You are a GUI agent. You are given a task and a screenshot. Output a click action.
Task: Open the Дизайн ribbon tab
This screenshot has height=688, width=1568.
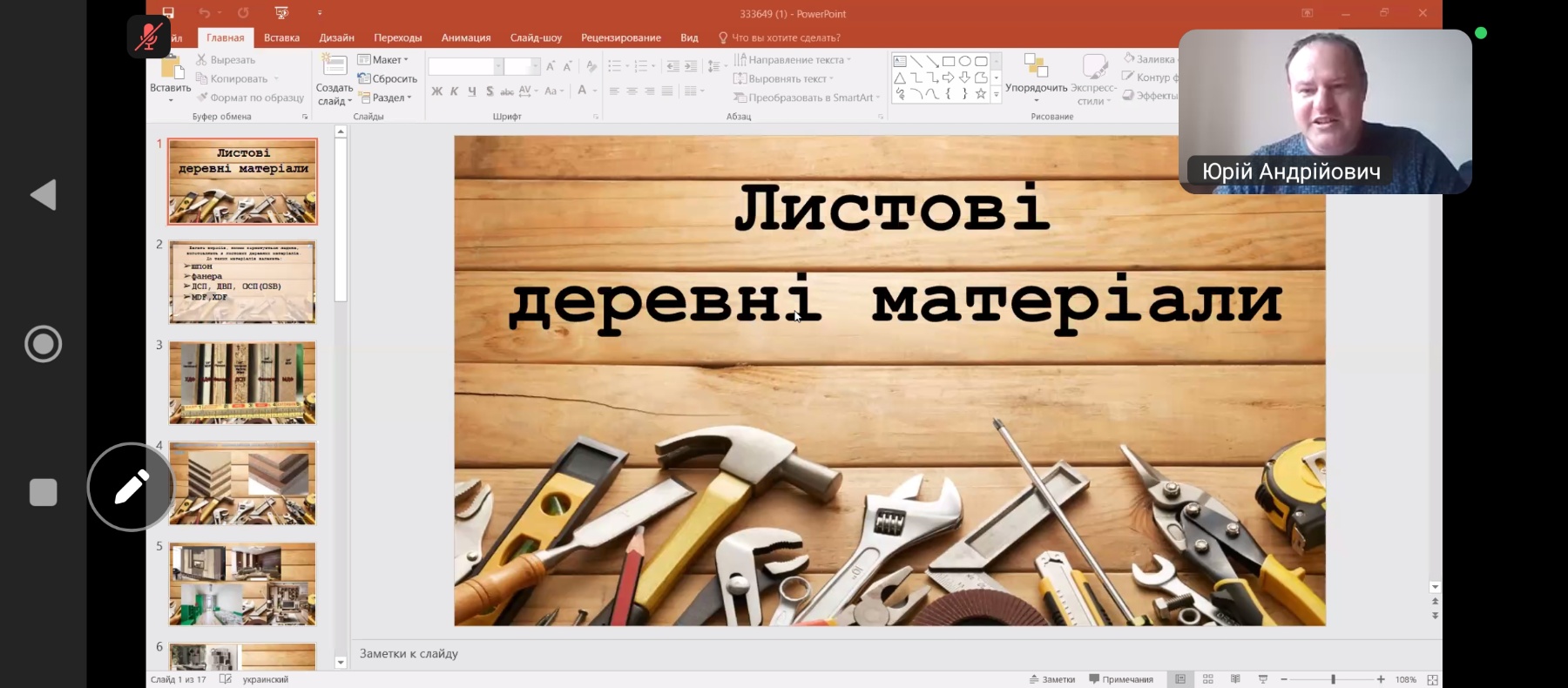336,37
